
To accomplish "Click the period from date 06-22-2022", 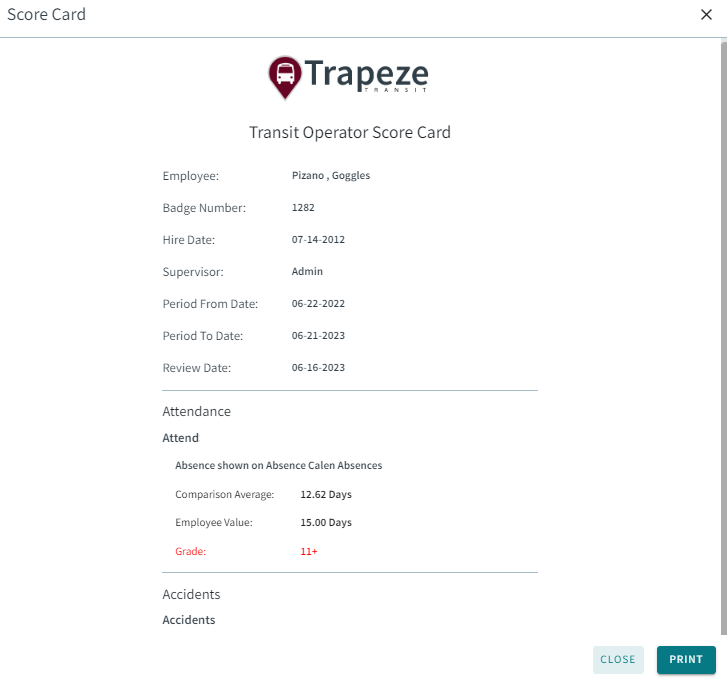I will [x=318, y=304].
